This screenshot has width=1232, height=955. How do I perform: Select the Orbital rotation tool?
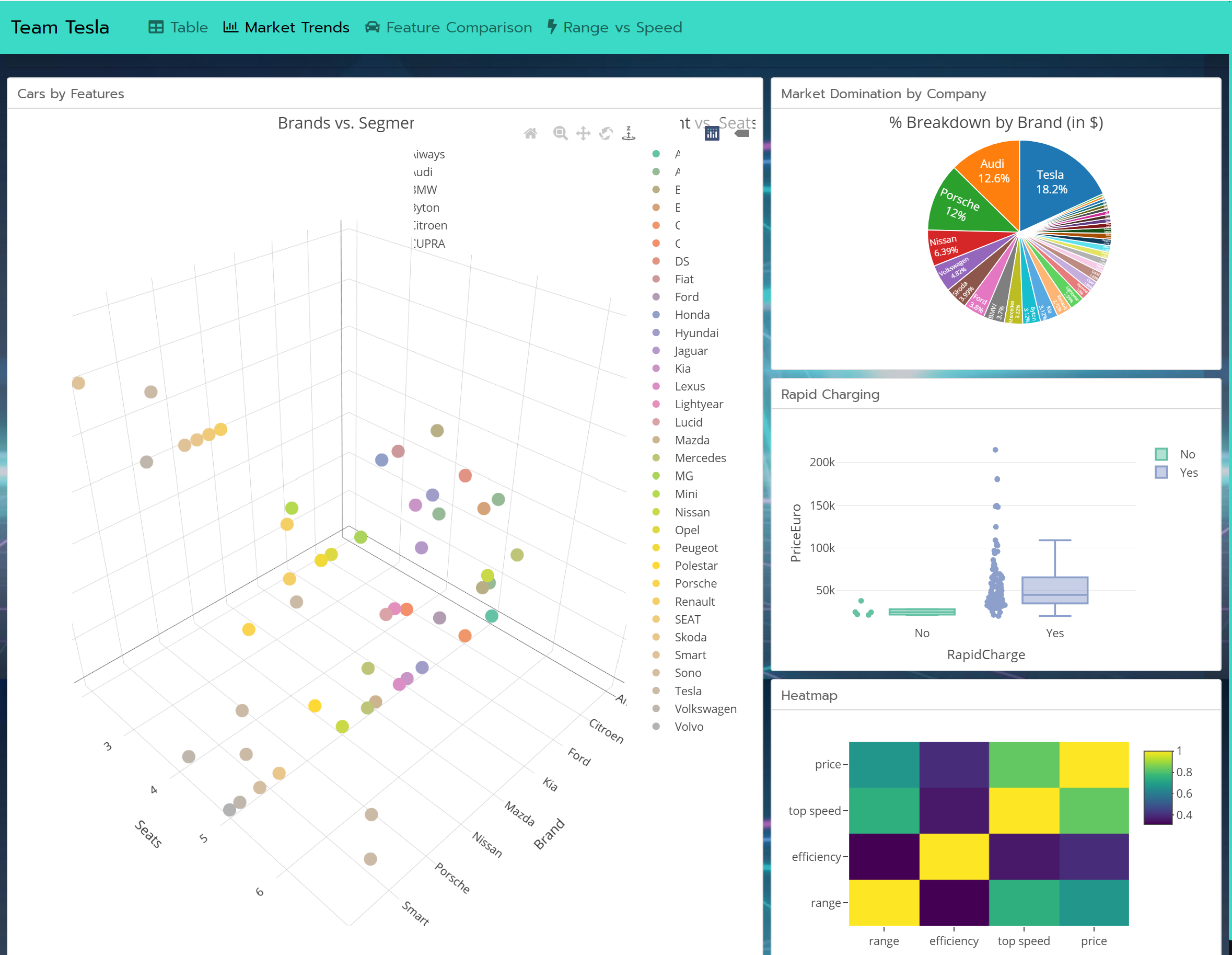pyautogui.click(x=606, y=133)
